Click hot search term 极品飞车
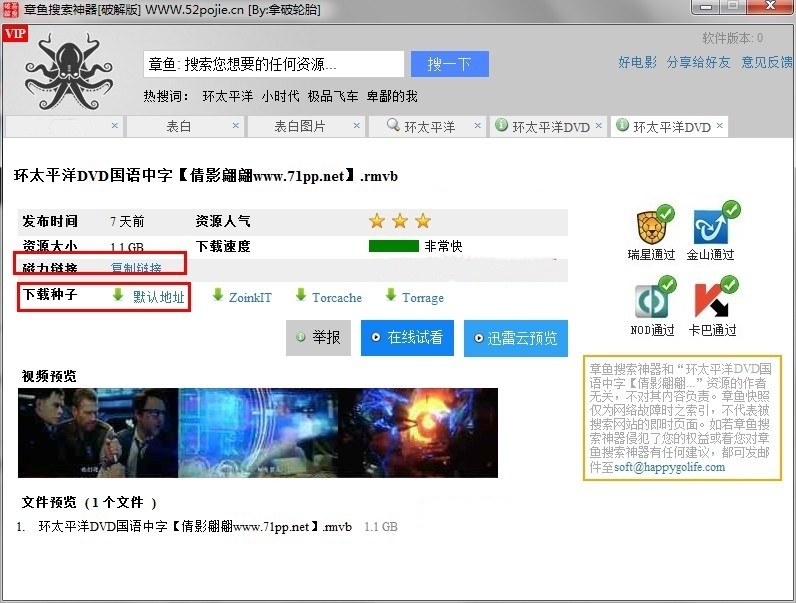The image size is (796, 603). (x=333, y=96)
